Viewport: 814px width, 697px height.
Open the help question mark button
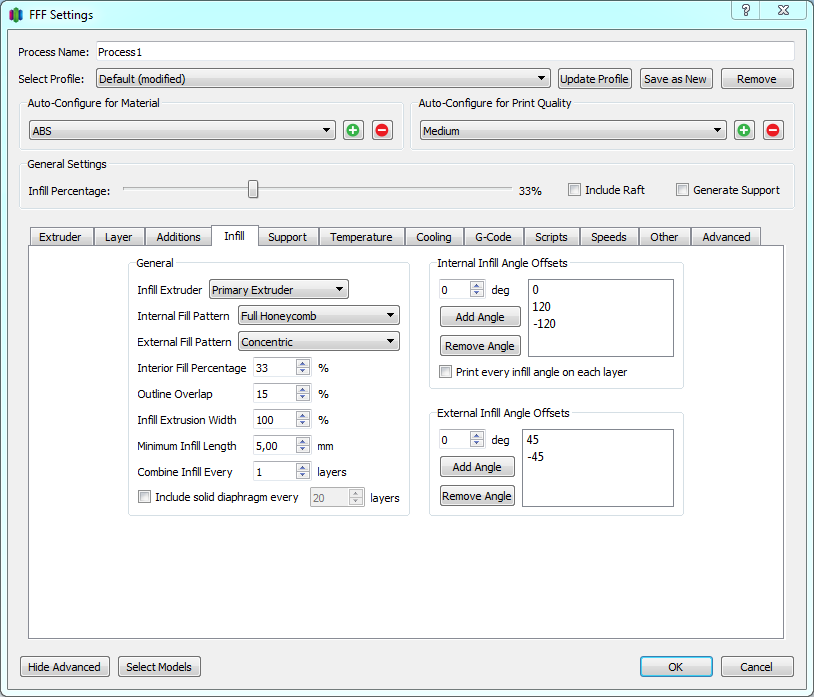pyautogui.click(x=745, y=9)
